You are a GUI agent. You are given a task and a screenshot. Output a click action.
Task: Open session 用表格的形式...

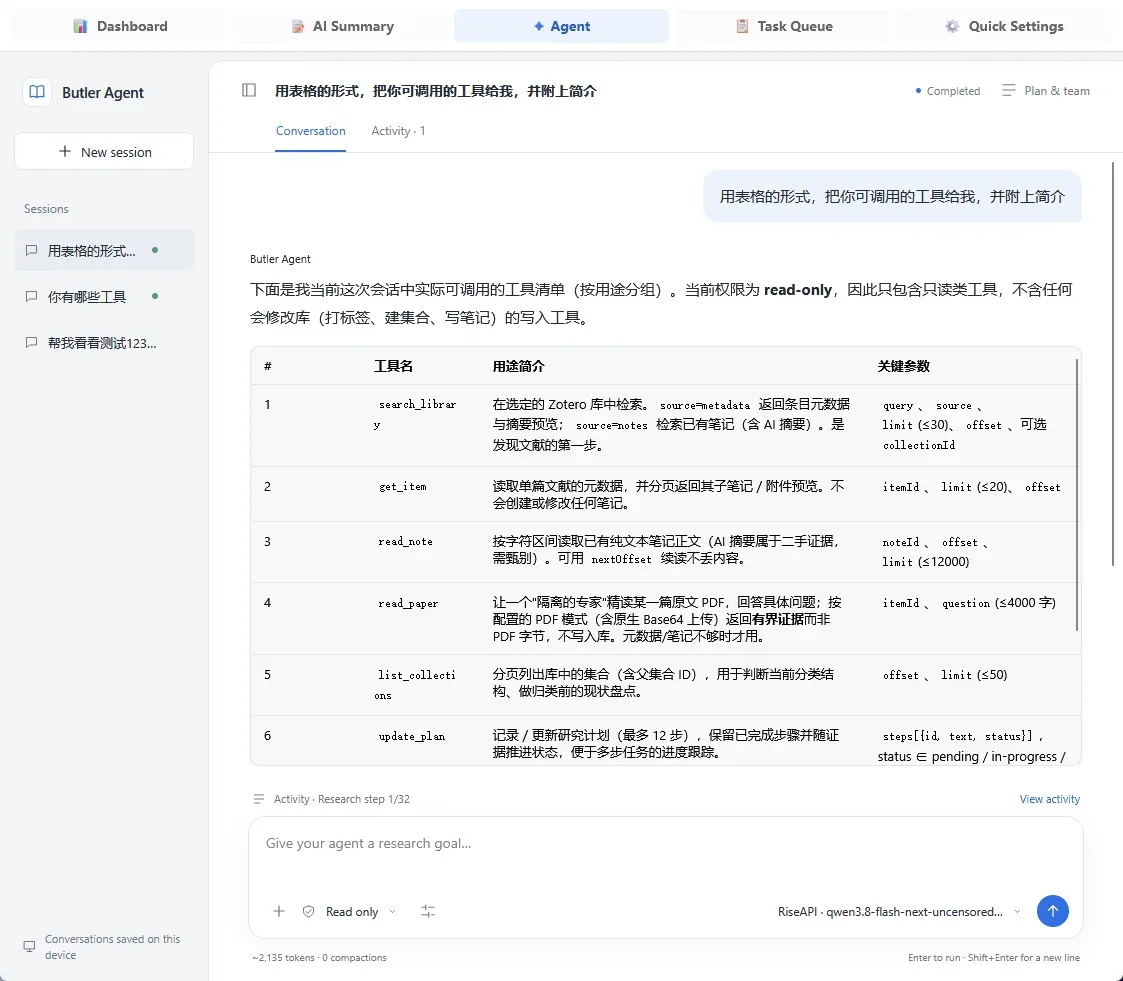pos(104,251)
